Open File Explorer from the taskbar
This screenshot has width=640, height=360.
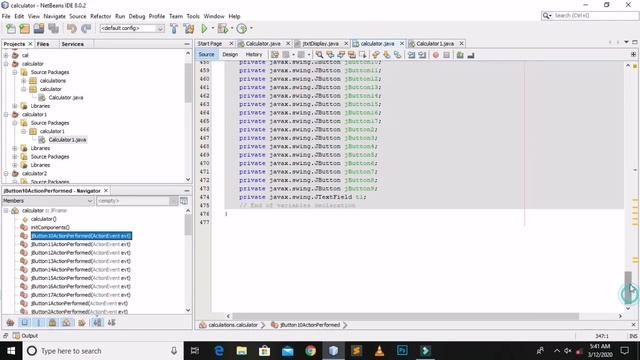pyautogui.click(x=242, y=351)
